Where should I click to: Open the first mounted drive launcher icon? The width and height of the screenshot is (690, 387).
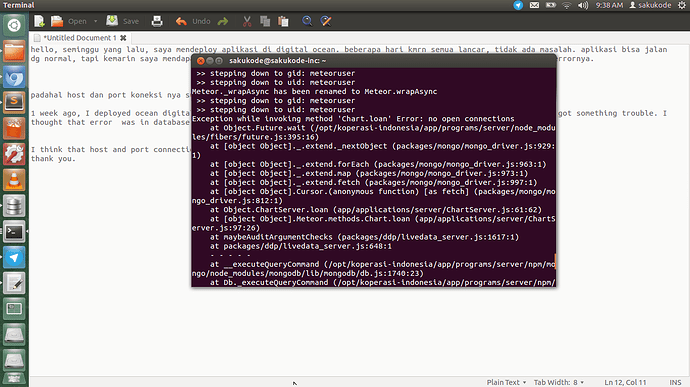14,335
